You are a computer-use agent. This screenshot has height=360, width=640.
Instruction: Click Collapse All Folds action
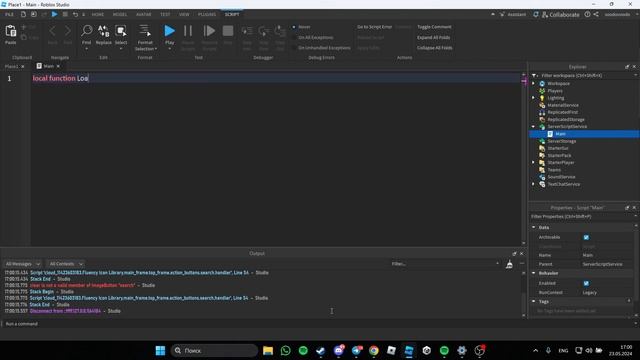tap(435, 48)
